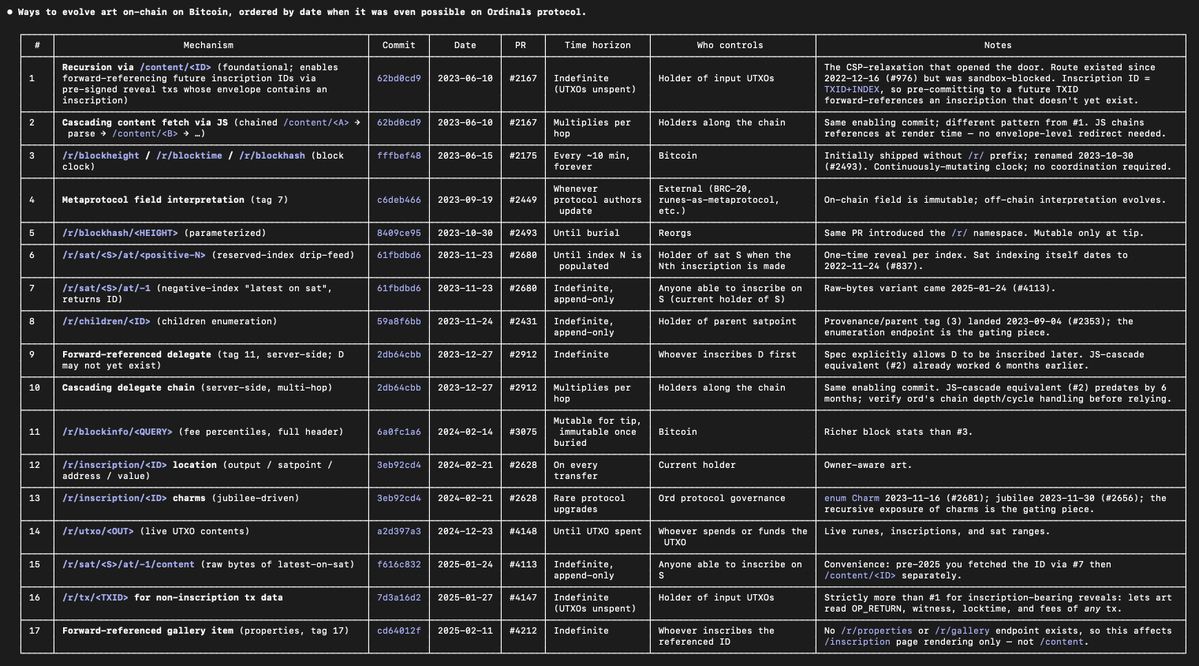Screen dimensions: 1199x666
Task: Click PR number #2431
Action: coord(523,321)
